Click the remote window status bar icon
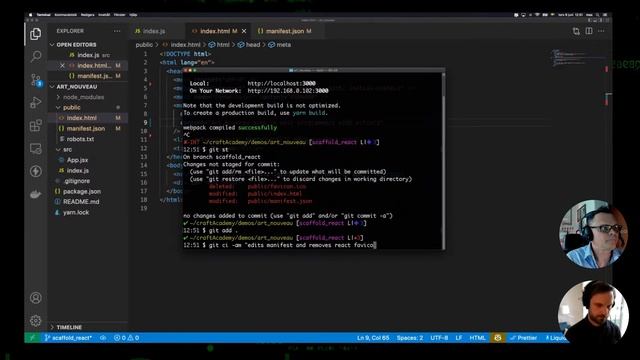This screenshot has width=640, height=360. tap(32, 338)
